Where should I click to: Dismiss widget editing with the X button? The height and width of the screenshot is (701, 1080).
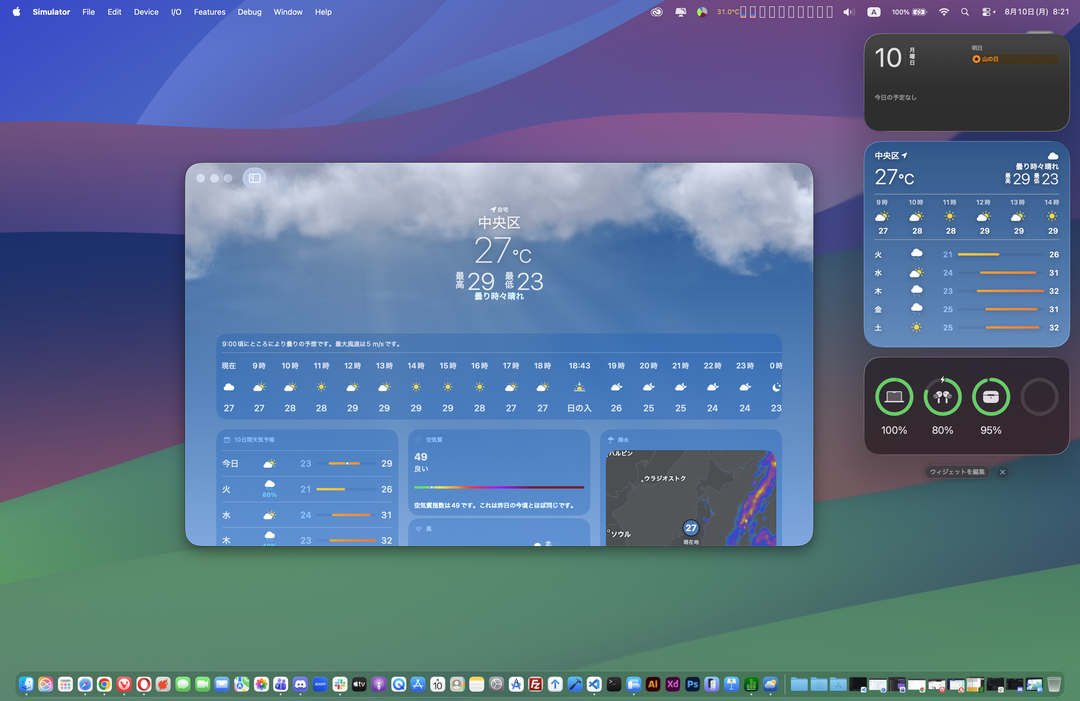1003,472
